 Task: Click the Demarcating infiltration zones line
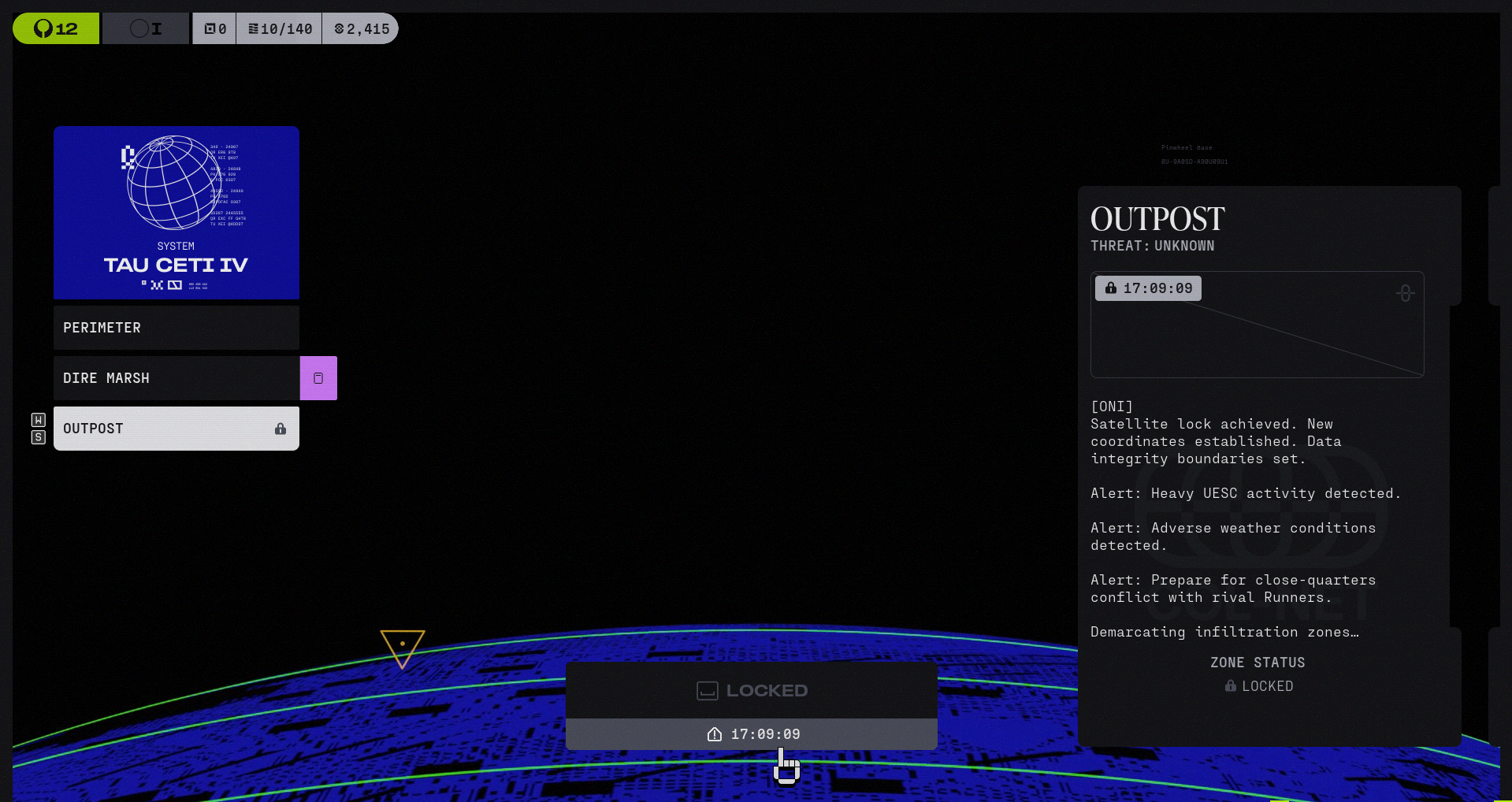(x=1224, y=632)
